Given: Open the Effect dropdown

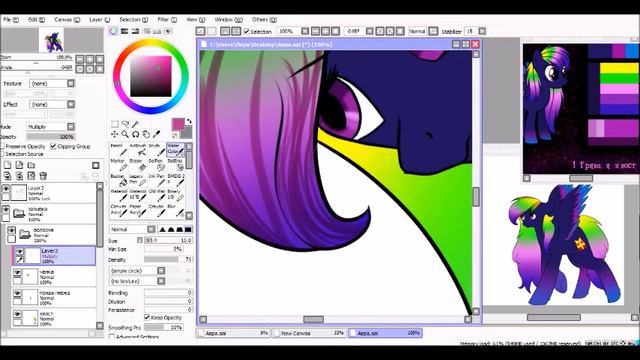Looking at the screenshot, I should [52, 104].
